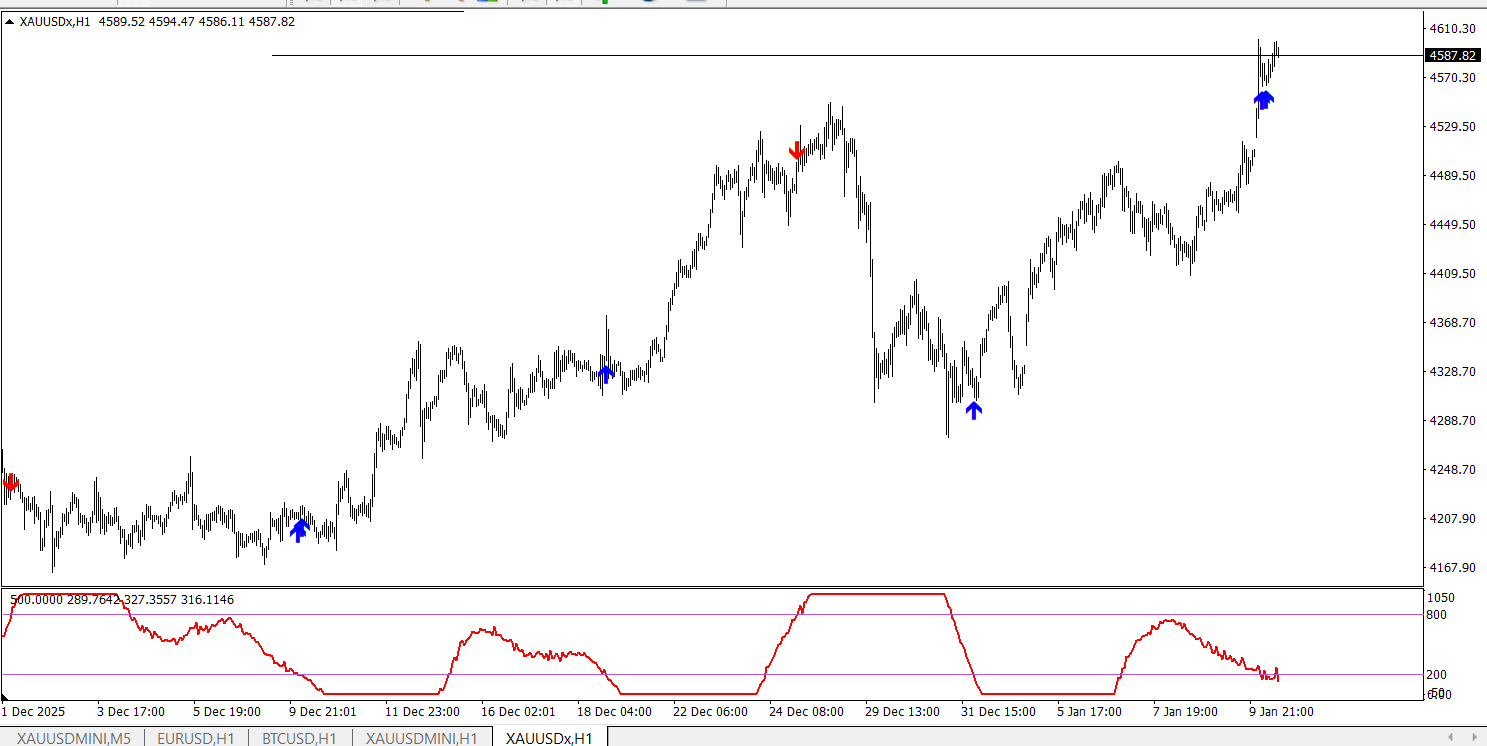The image size is (1487, 746).
Task: Click the high price value 4594.47
Action: [172, 22]
